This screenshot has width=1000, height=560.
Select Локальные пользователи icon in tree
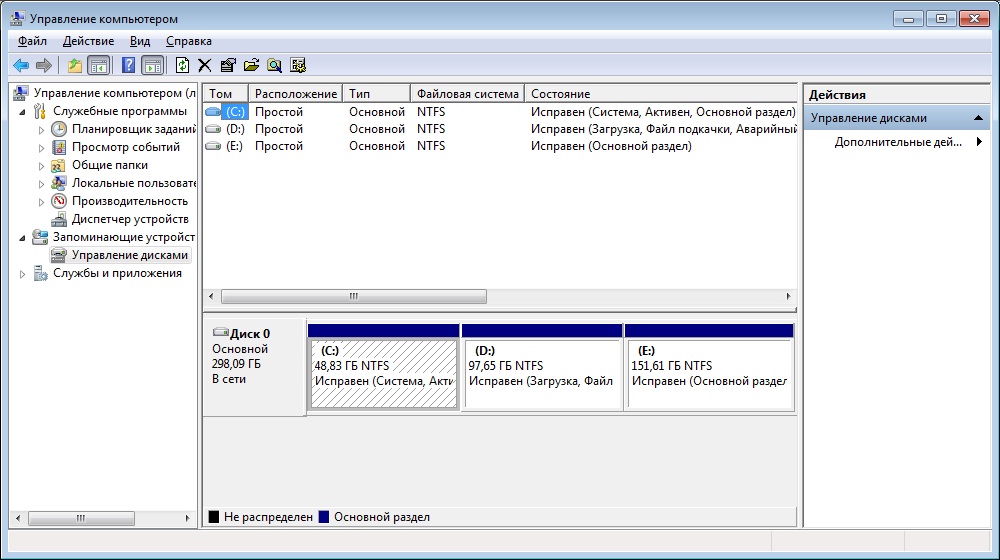(59, 183)
